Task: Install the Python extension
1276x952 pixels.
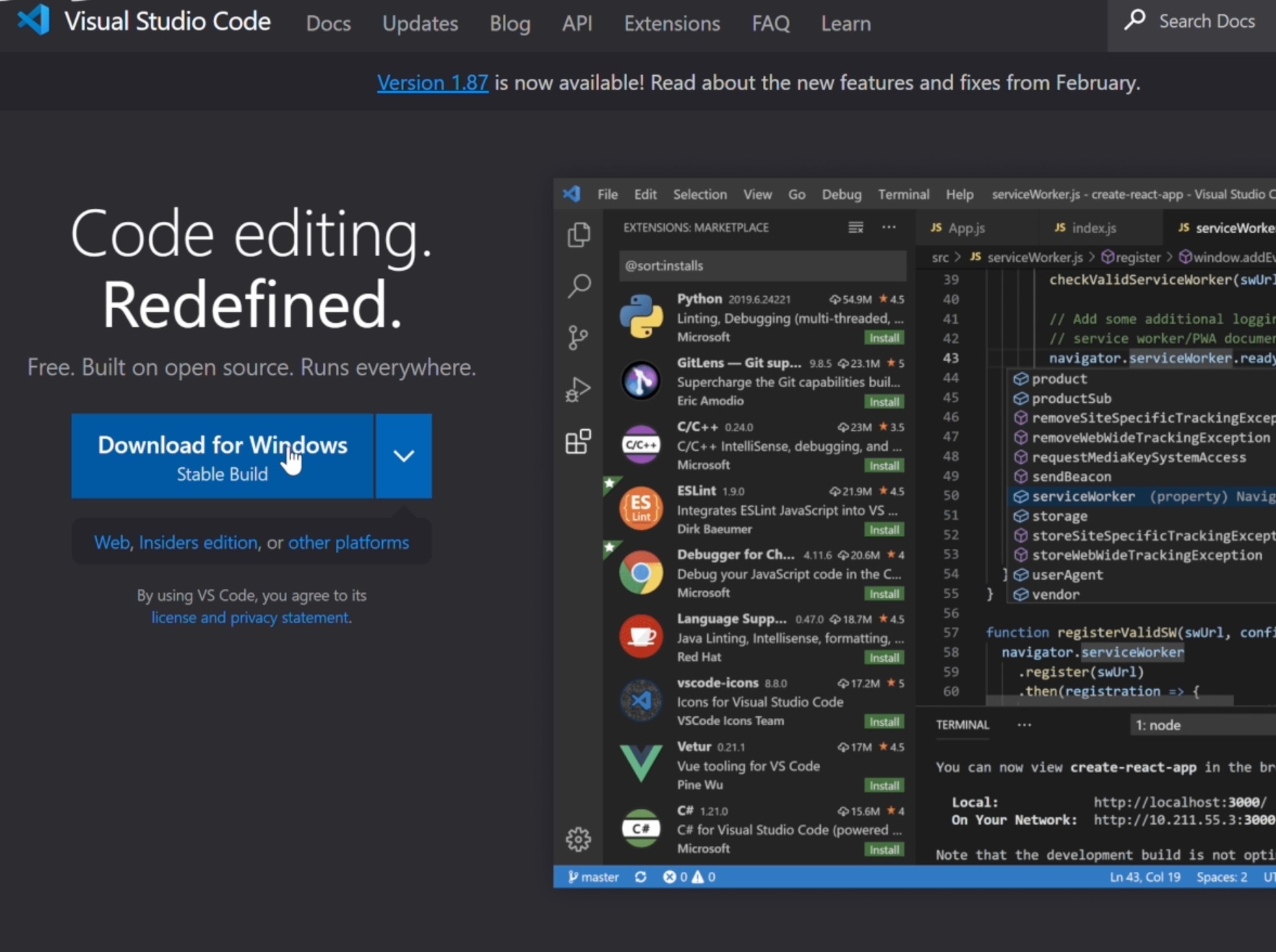Action: coord(884,338)
